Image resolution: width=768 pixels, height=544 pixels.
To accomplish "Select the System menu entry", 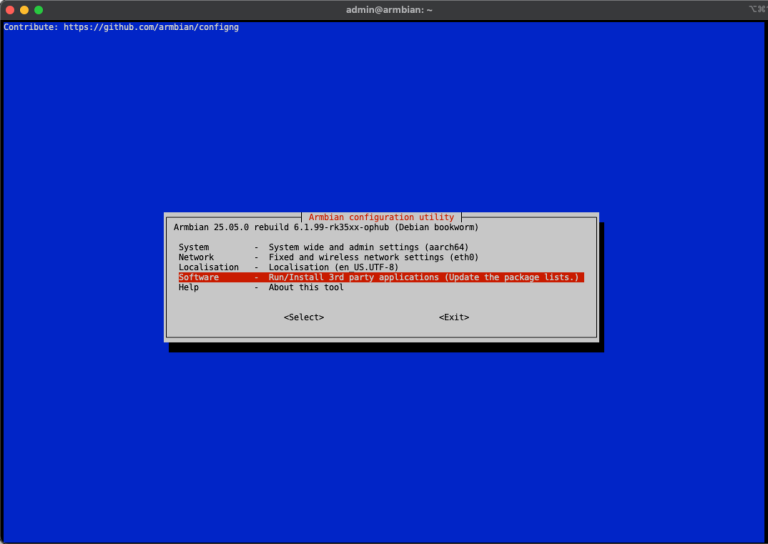I will pos(194,247).
